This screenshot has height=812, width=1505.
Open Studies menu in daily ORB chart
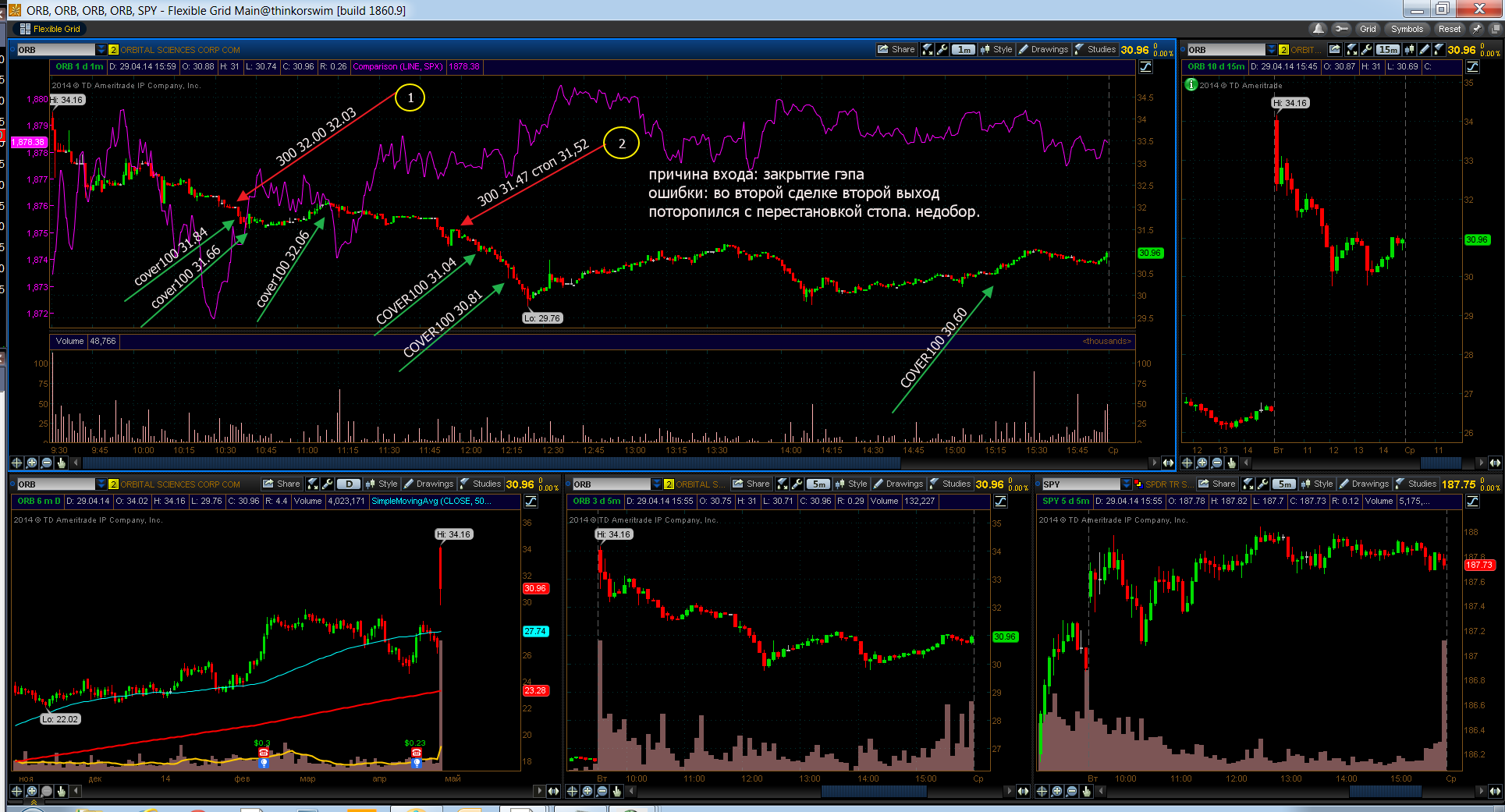point(481,484)
